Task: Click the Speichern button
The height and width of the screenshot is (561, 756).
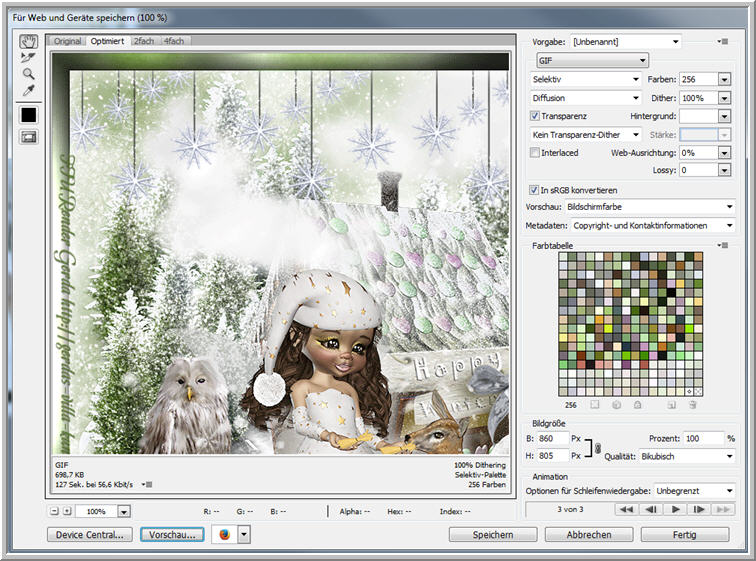Action: click(x=493, y=534)
